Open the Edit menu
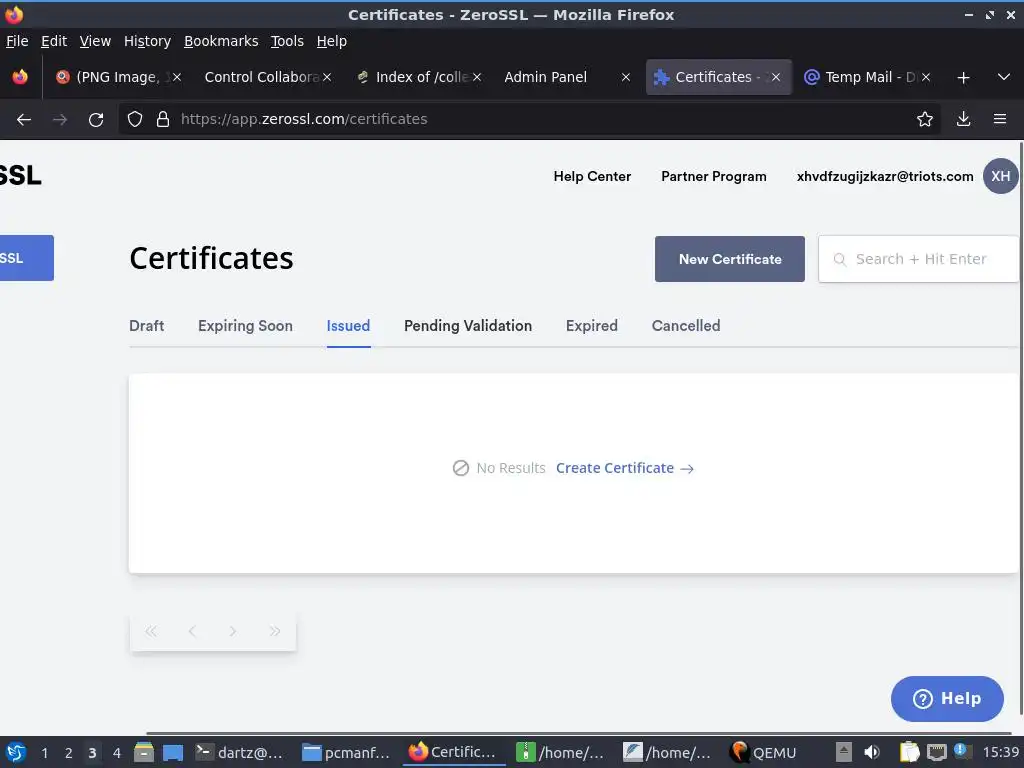The image size is (1024, 768). (54, 41)
